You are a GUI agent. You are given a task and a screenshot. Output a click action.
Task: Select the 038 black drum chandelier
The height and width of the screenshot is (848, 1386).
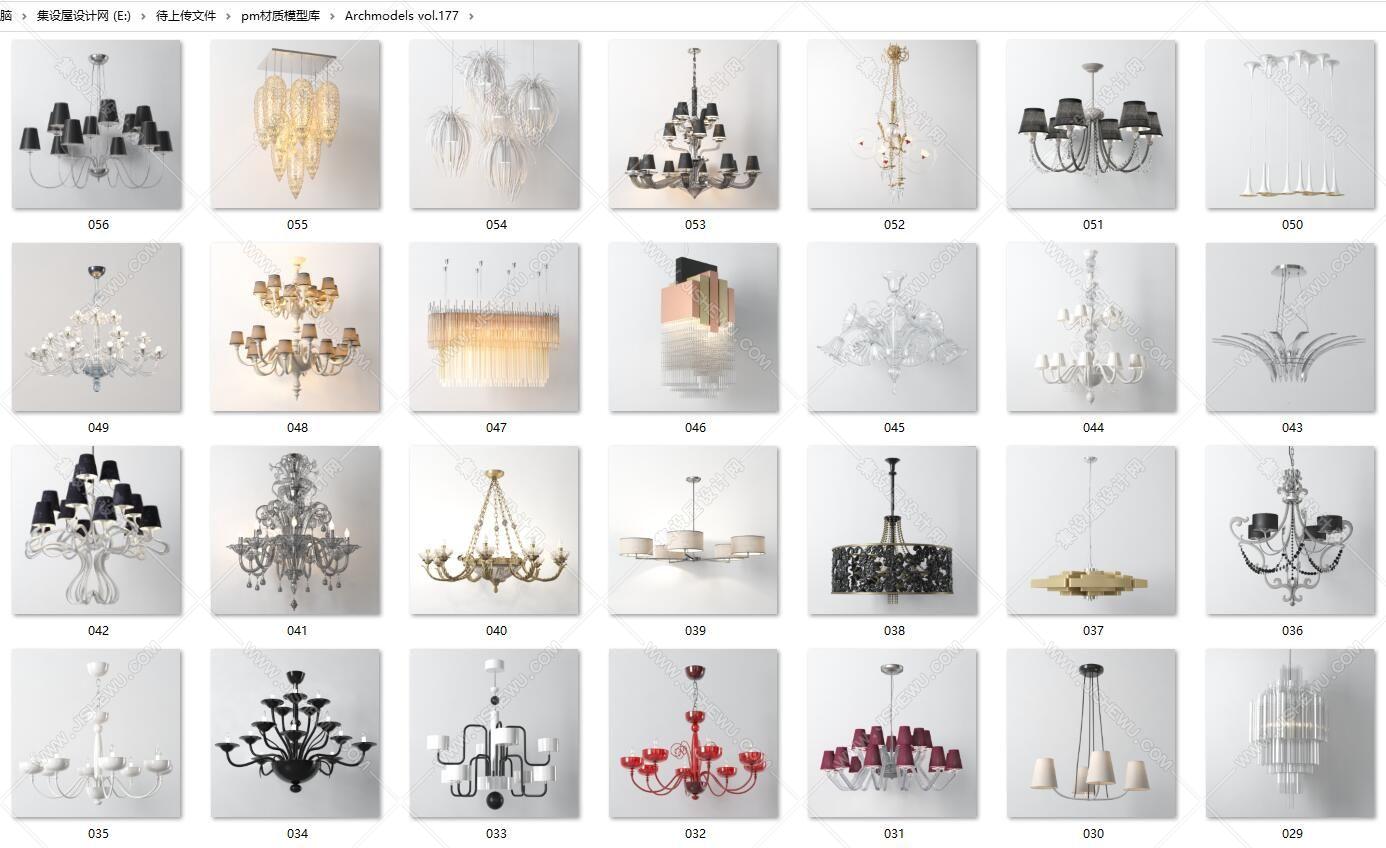[893, 531]
